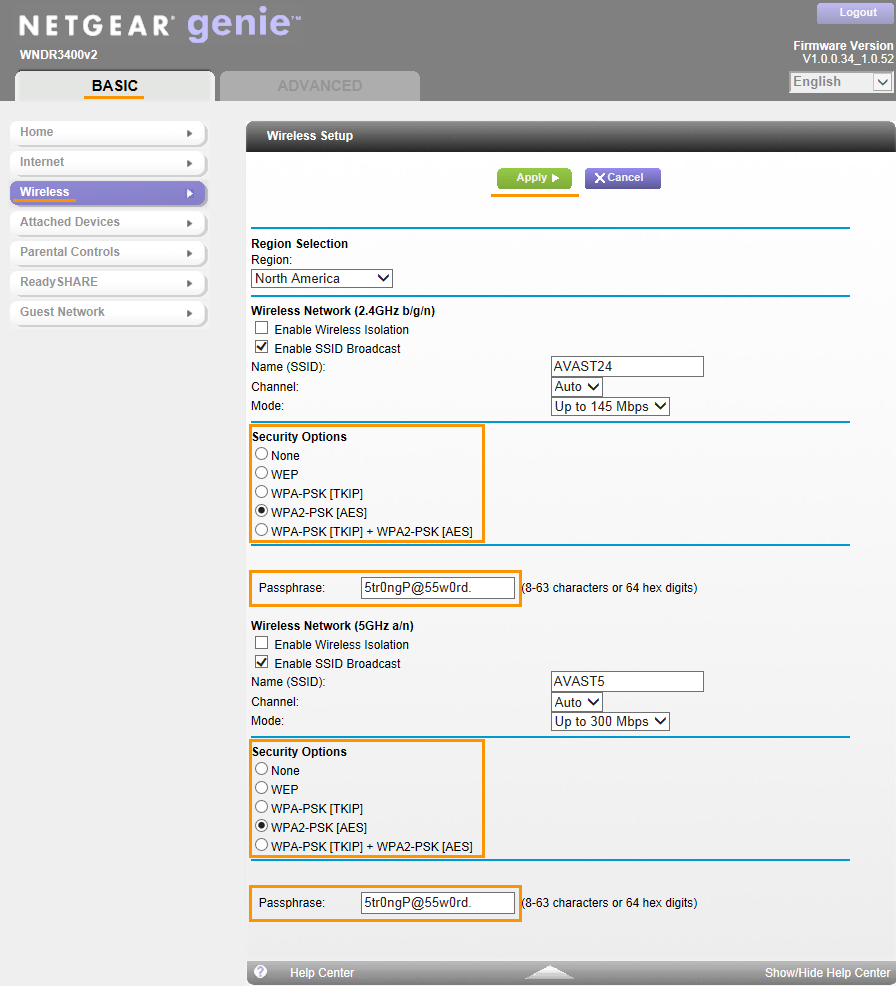Click the help center expand arrow icon
Viewport: 896px width, 986px height.
549,972
